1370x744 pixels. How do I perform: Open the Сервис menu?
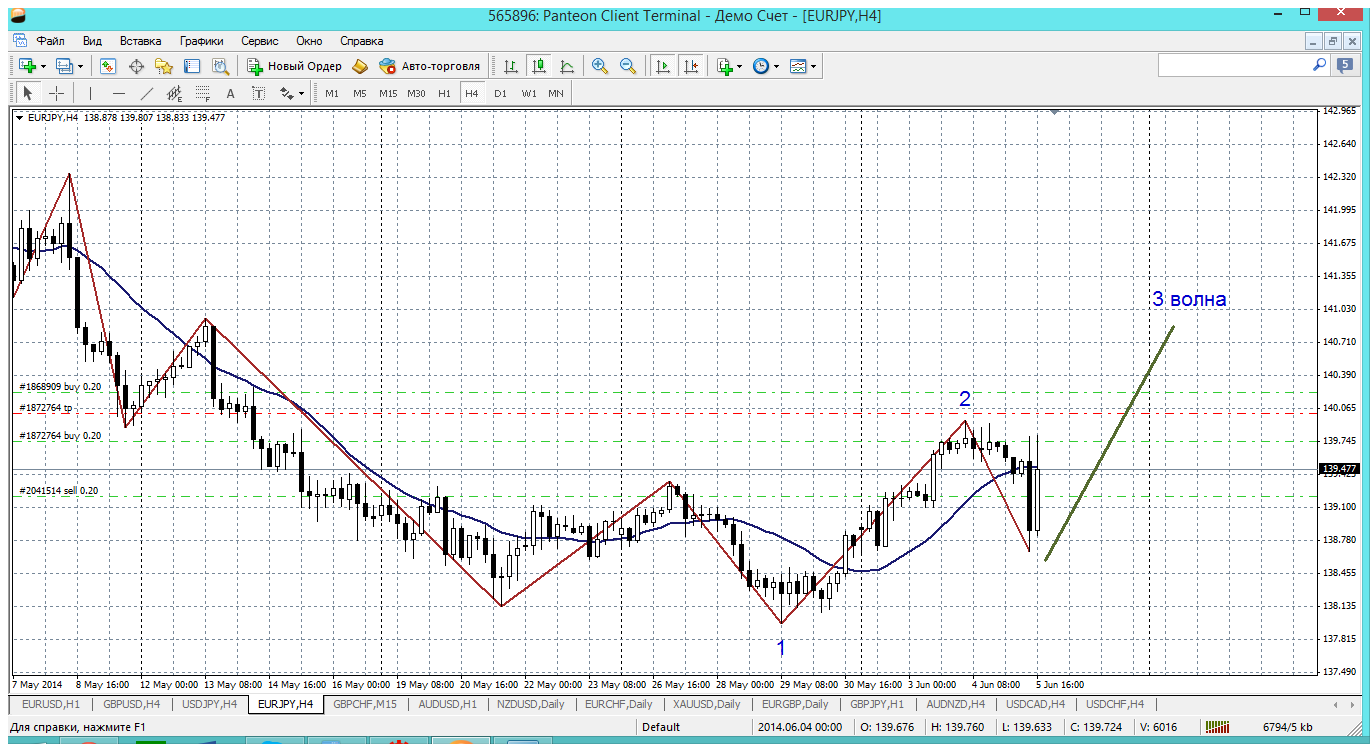[x=259, y=41]
